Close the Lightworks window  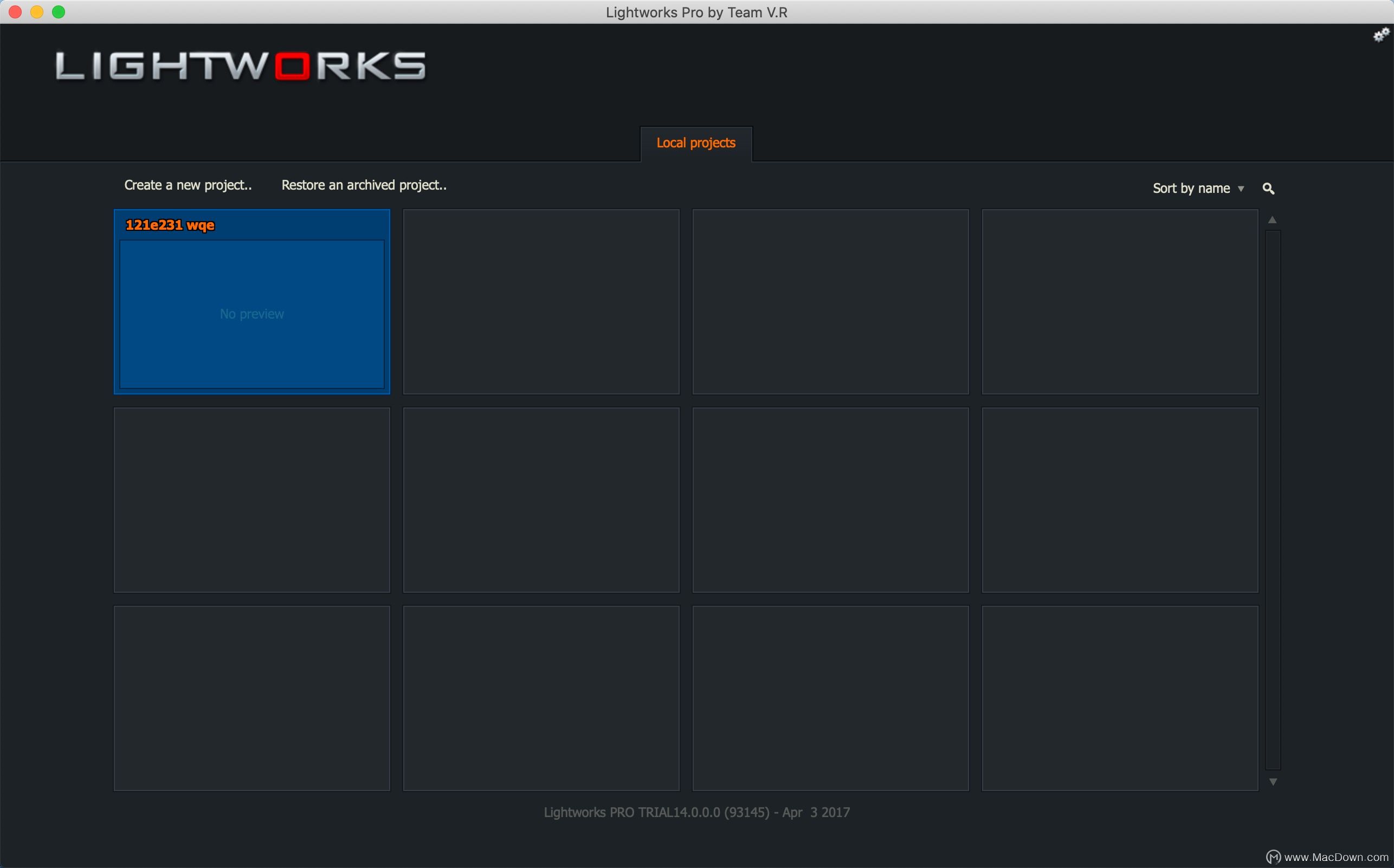16,12
